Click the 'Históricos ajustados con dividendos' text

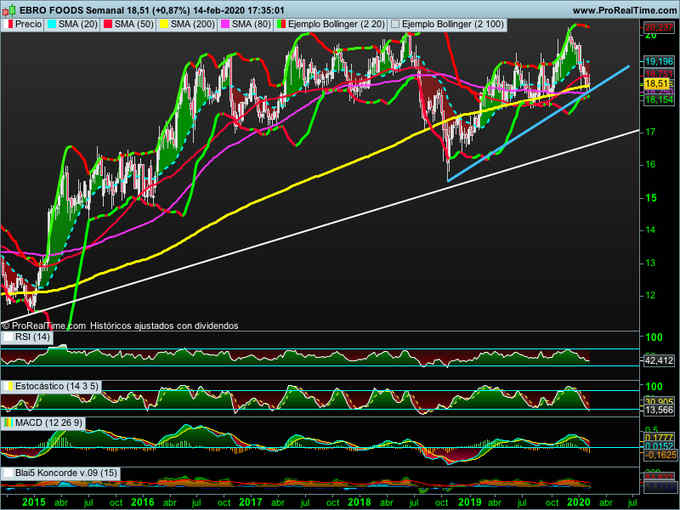point(164,326)
